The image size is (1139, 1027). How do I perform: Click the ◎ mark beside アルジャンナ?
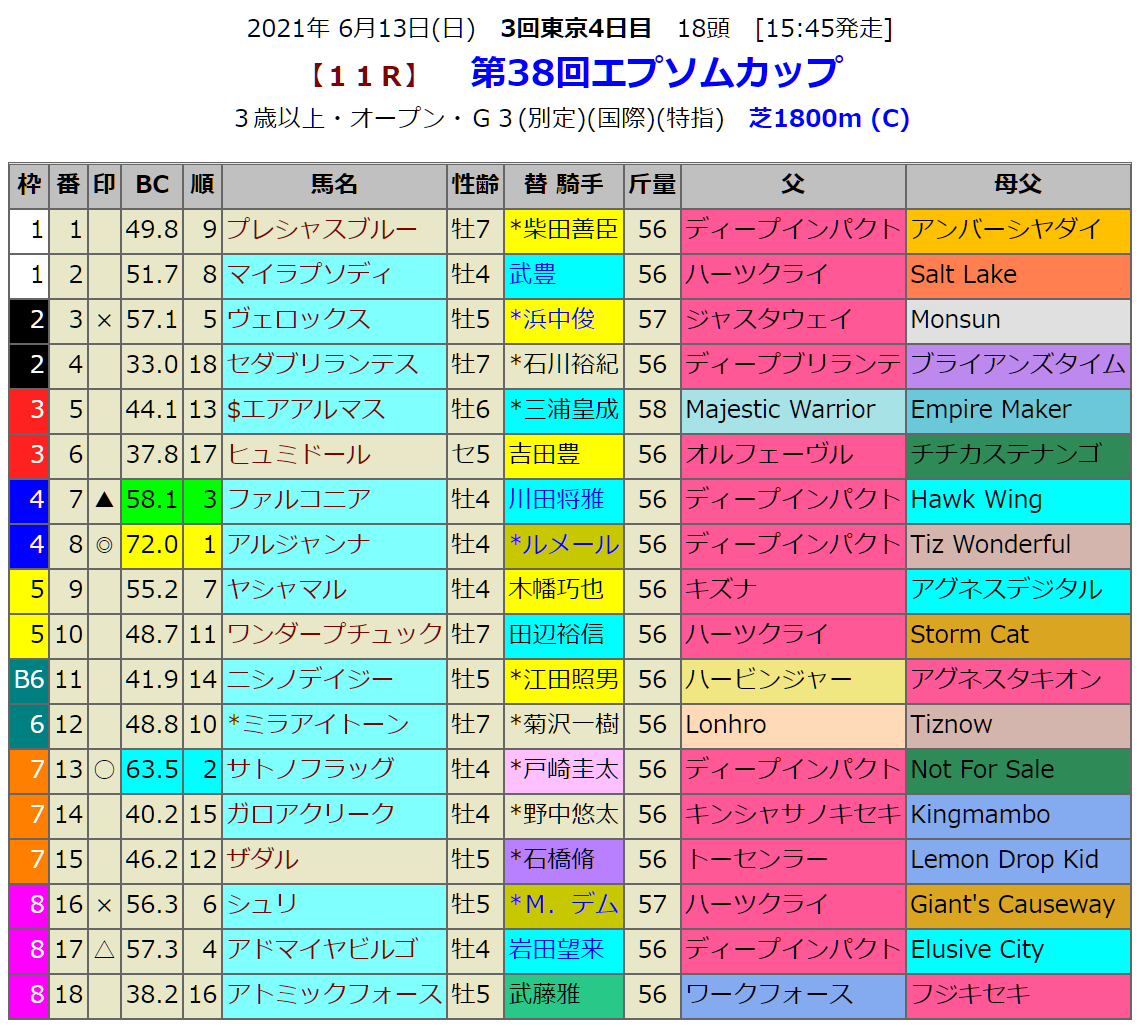point(104,545)
